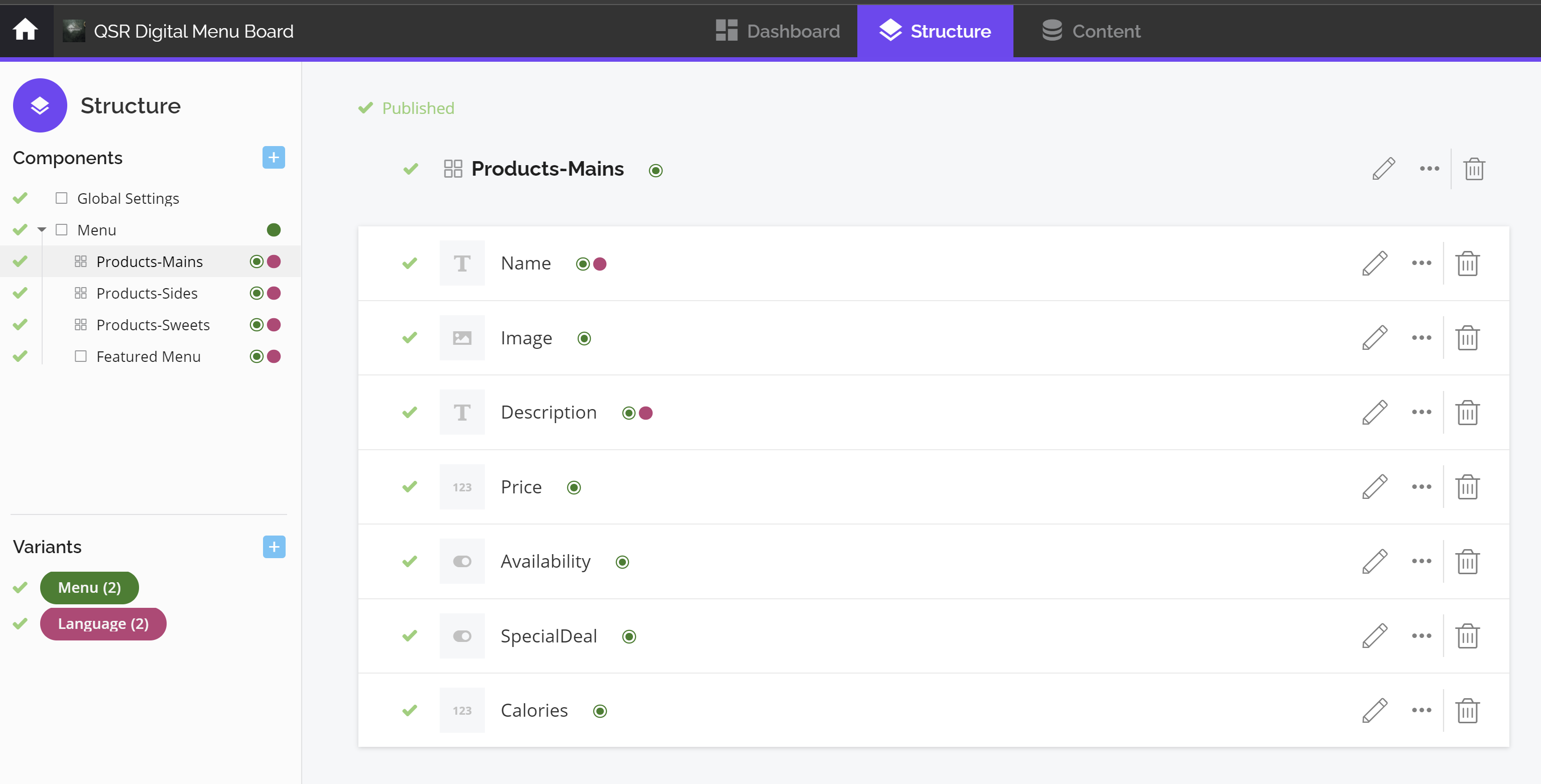
Task: Click the SpecialDeal toggle type icon
Action: tap(462, 636)
